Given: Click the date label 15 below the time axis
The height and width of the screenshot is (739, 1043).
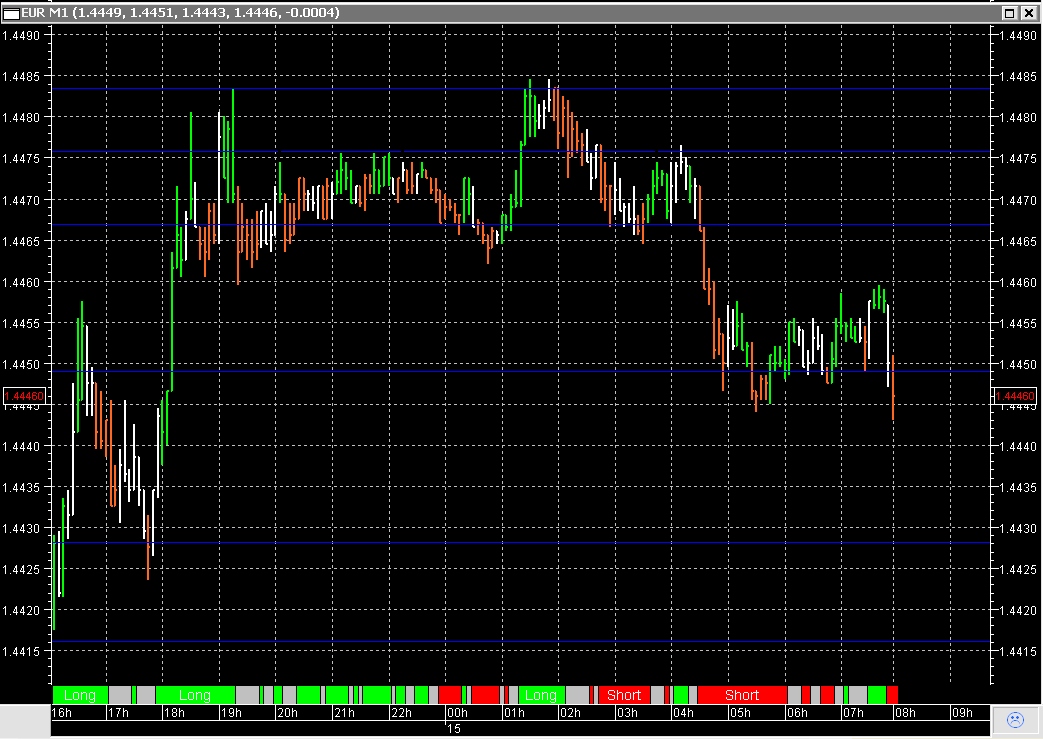Looking at the screenshot, I should pos(453,728).
